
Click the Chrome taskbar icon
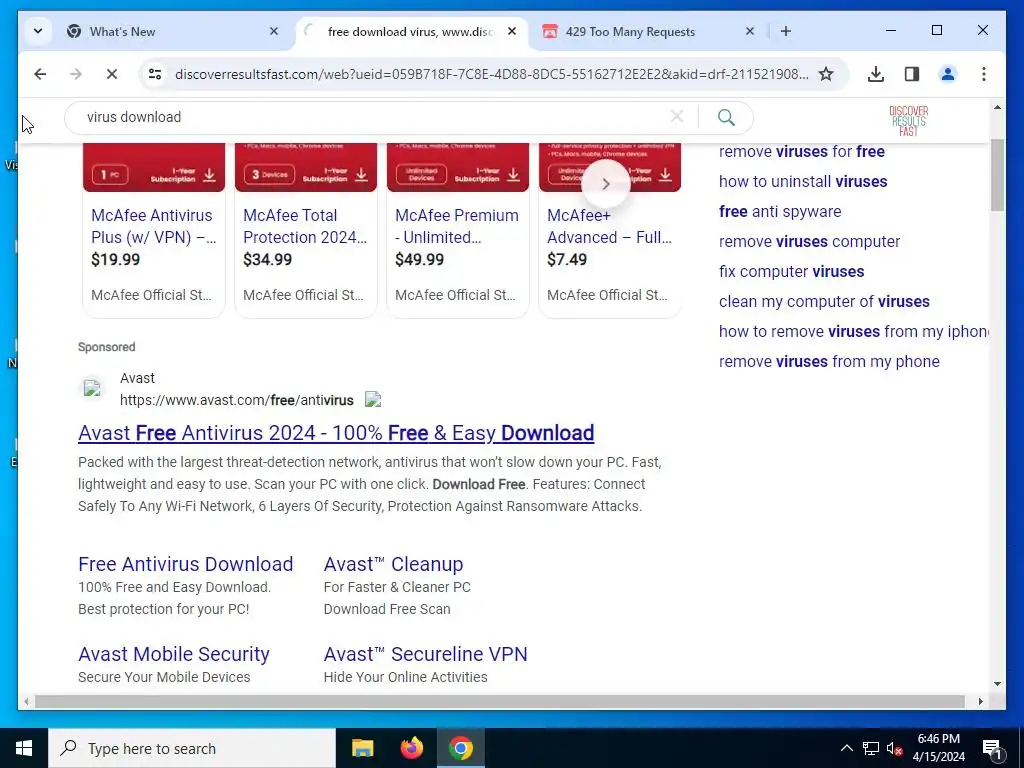coord(461,748)
